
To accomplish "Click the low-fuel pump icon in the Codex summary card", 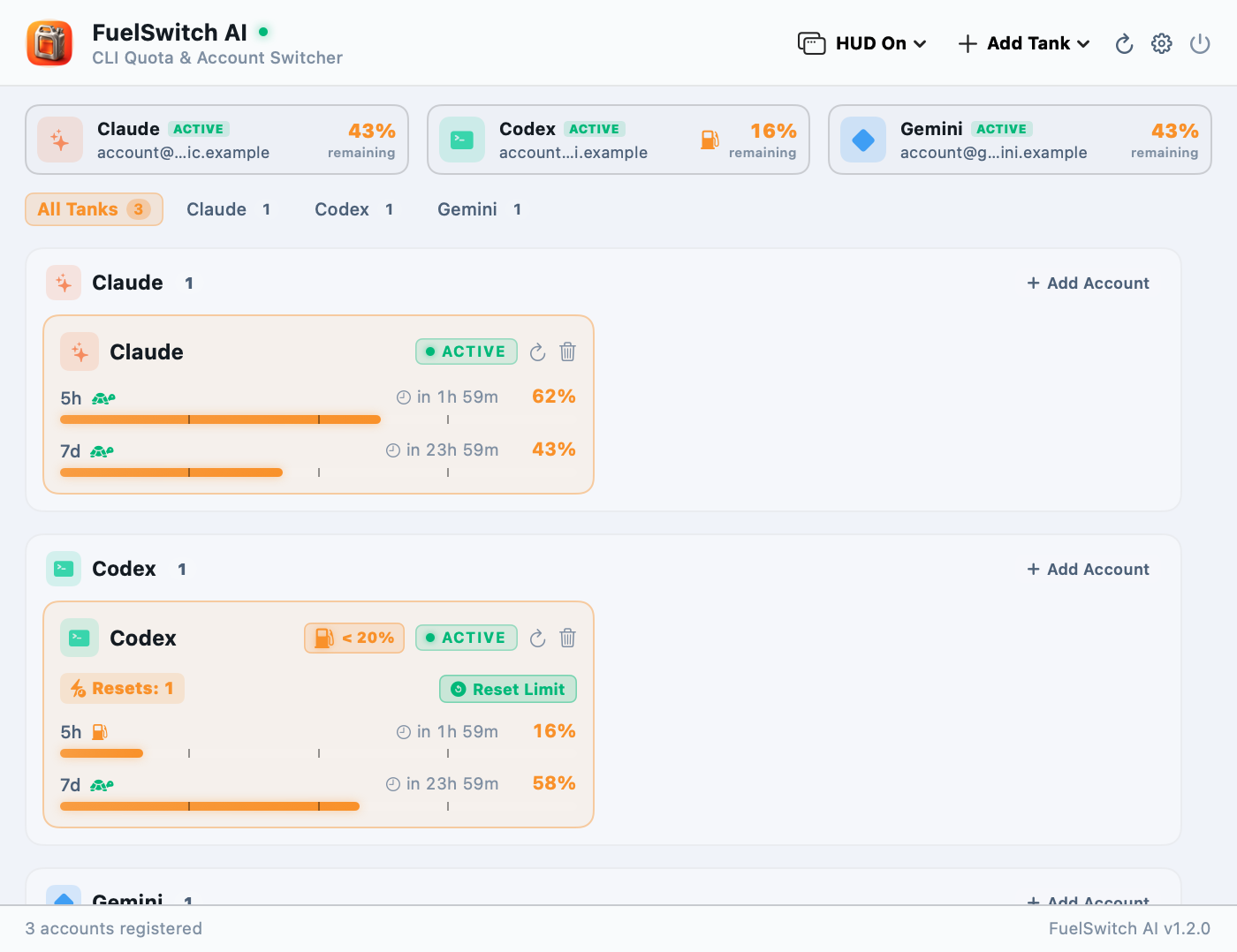I will point(710,140).
